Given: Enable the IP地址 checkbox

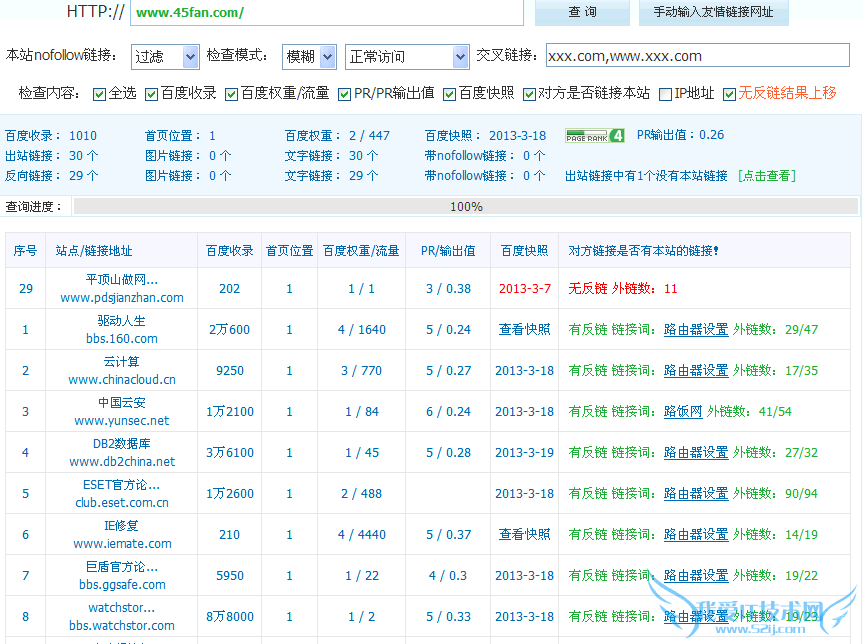Looking at the screenshot, I should 666,94.
